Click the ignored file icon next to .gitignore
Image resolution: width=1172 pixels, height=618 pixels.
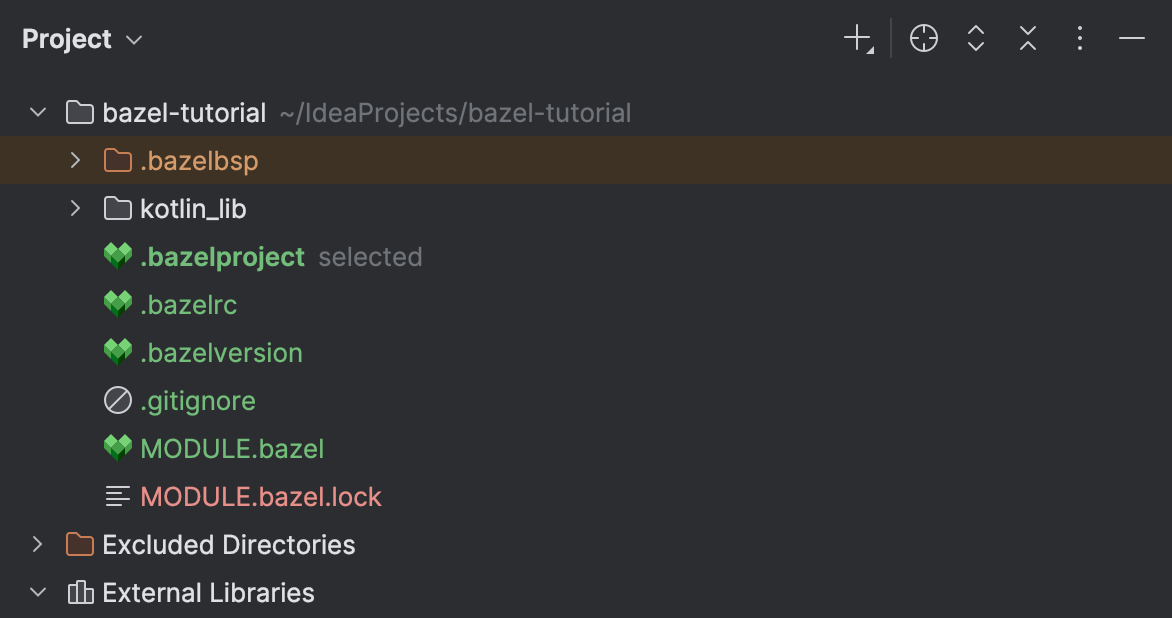pos(117,400)
